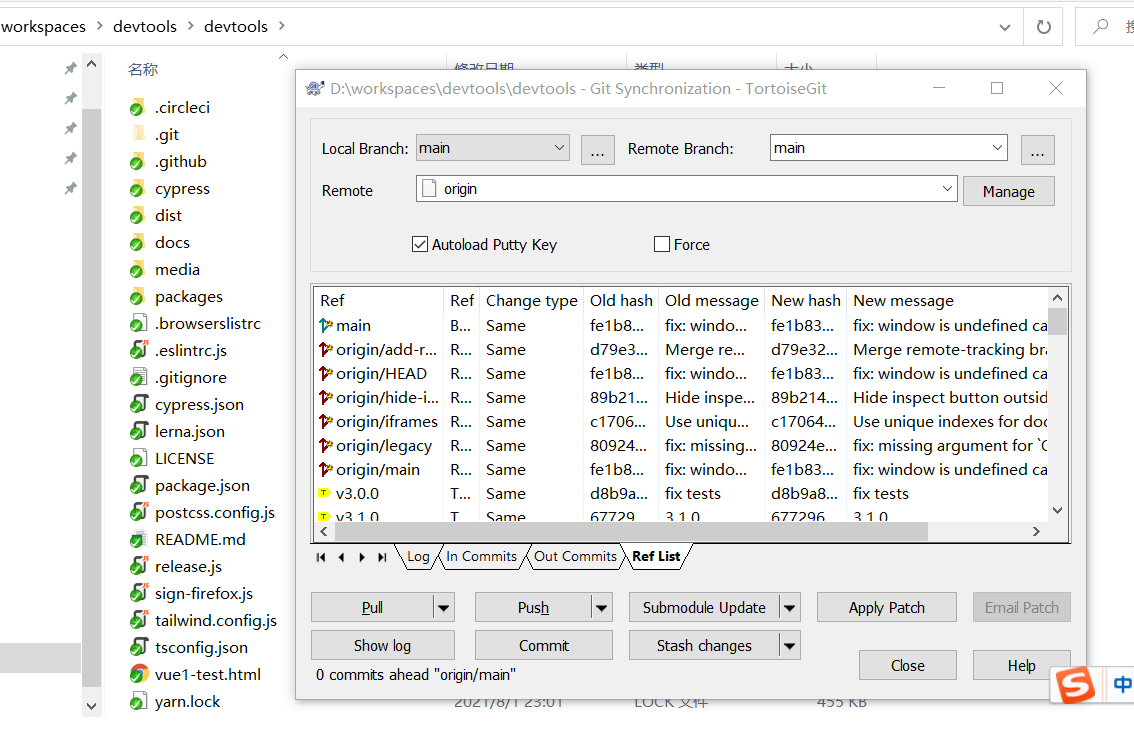
Task: Select the docs folder icon
Action: pyautogui.click(x=137, y=244)
